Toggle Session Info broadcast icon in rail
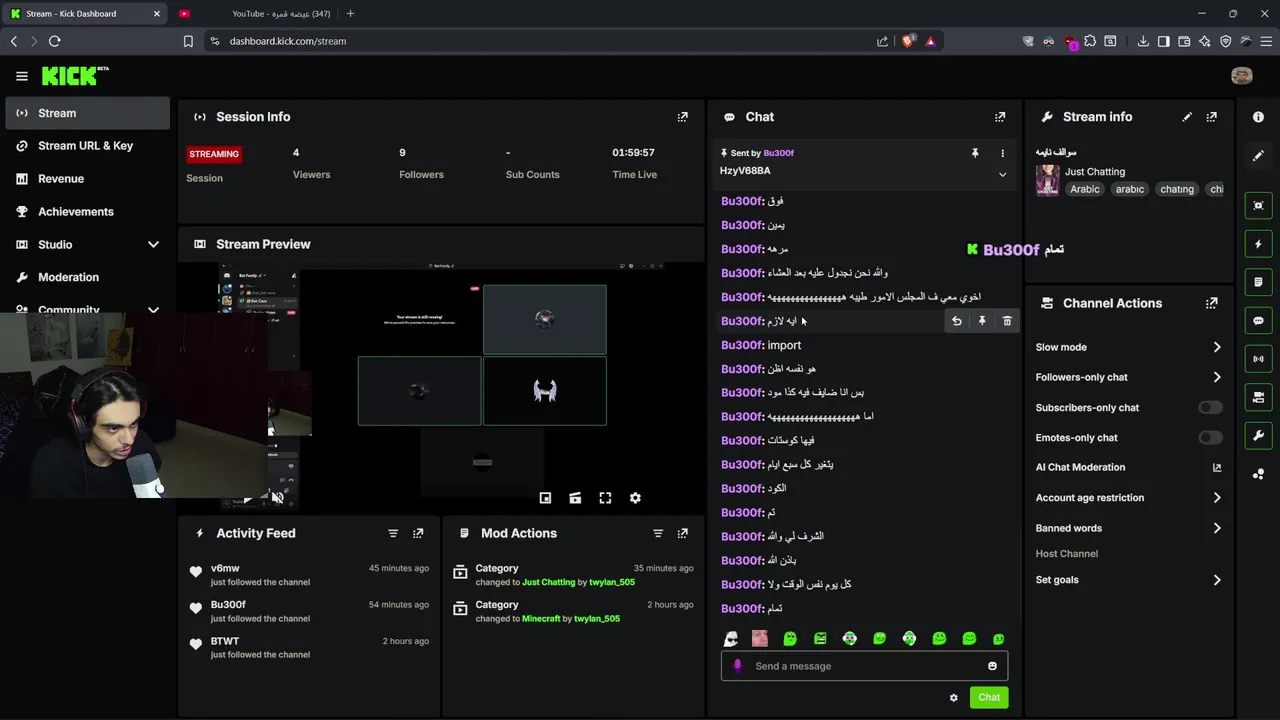The image size is (1280, 720). coord(1258,359)
